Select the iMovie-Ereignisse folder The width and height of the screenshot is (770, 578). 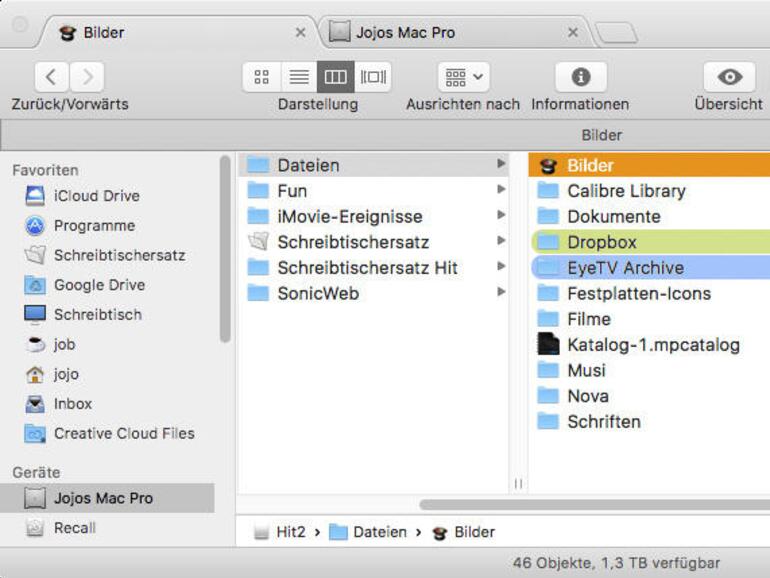pyautogui.click(x=373, y=217)
